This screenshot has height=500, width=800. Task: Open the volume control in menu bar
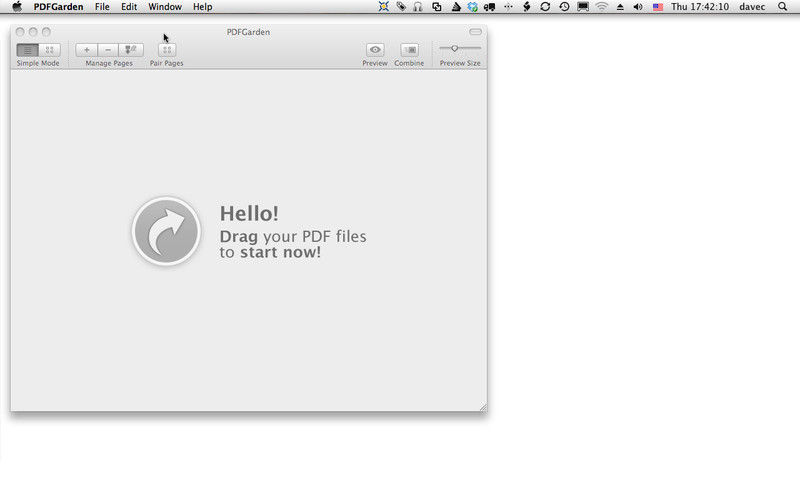pyautogui.click(x=638, y=7)
